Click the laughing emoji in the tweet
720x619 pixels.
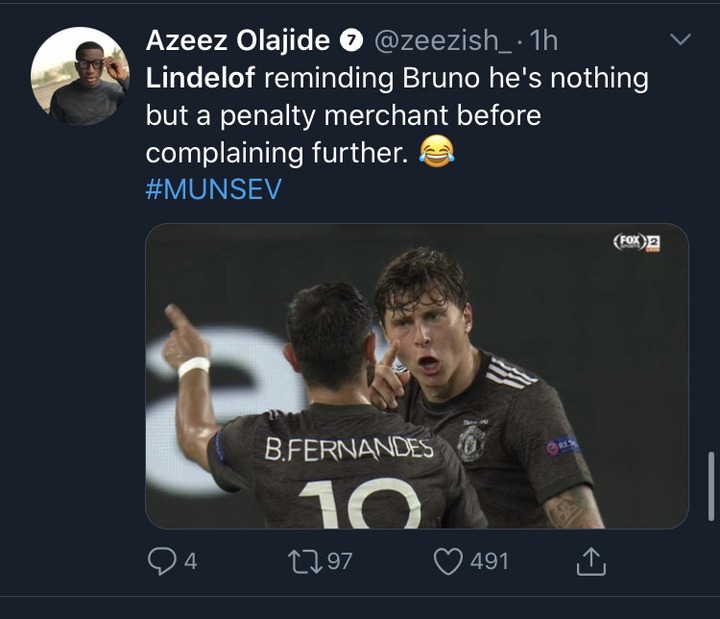[436, 153]
